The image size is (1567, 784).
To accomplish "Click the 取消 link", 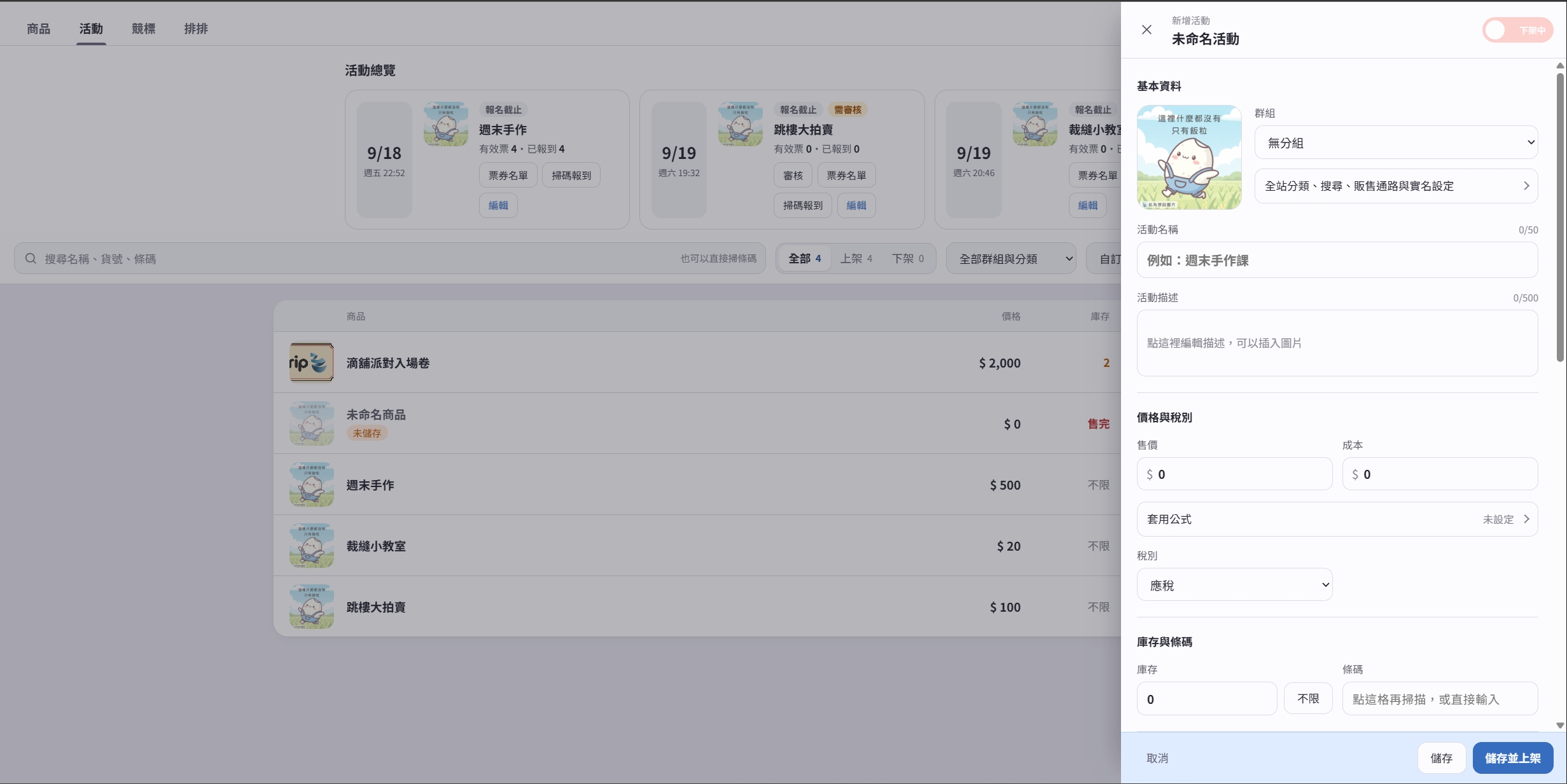I will [x=1157, y=758].
